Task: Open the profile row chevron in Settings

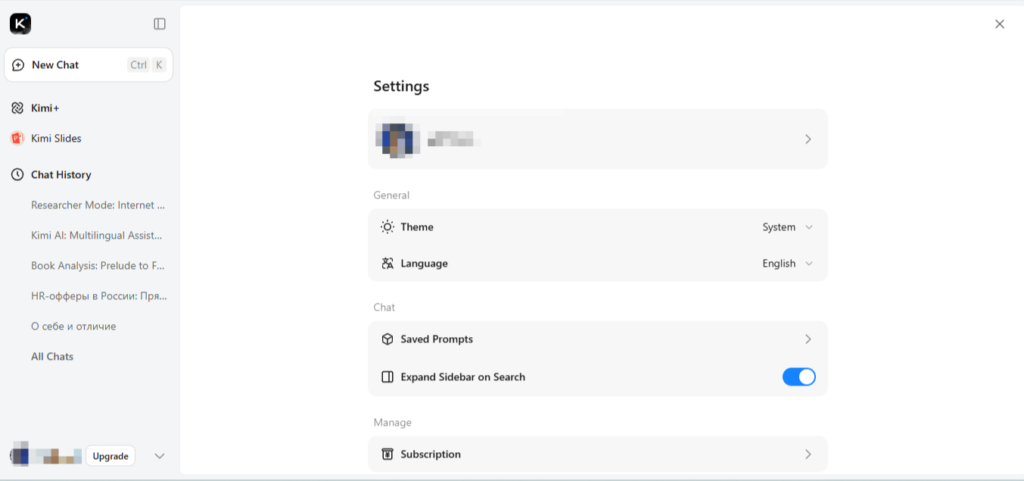Action: tap(808, 139)
